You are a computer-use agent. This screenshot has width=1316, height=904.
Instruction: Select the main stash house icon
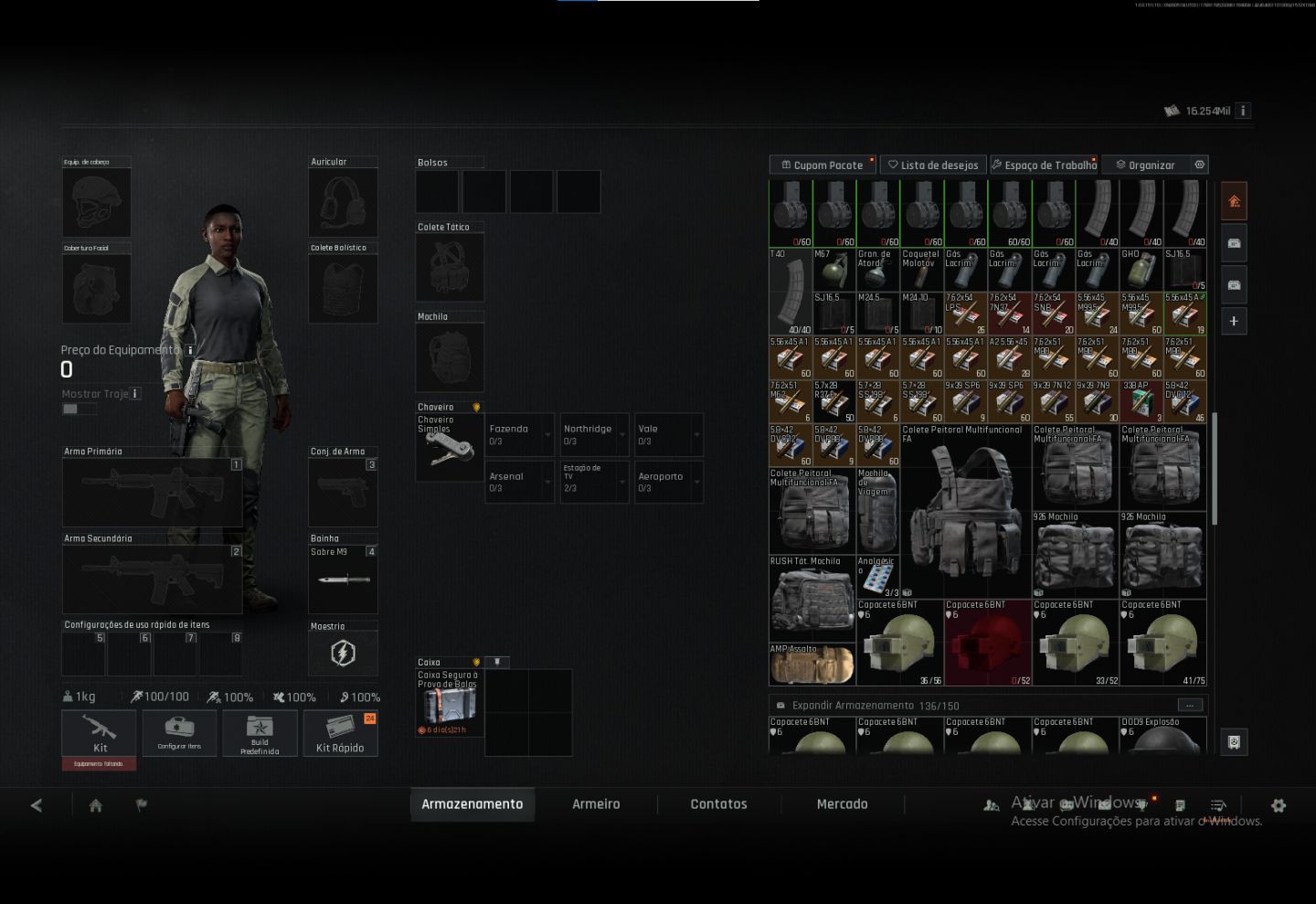point(1234,201)
